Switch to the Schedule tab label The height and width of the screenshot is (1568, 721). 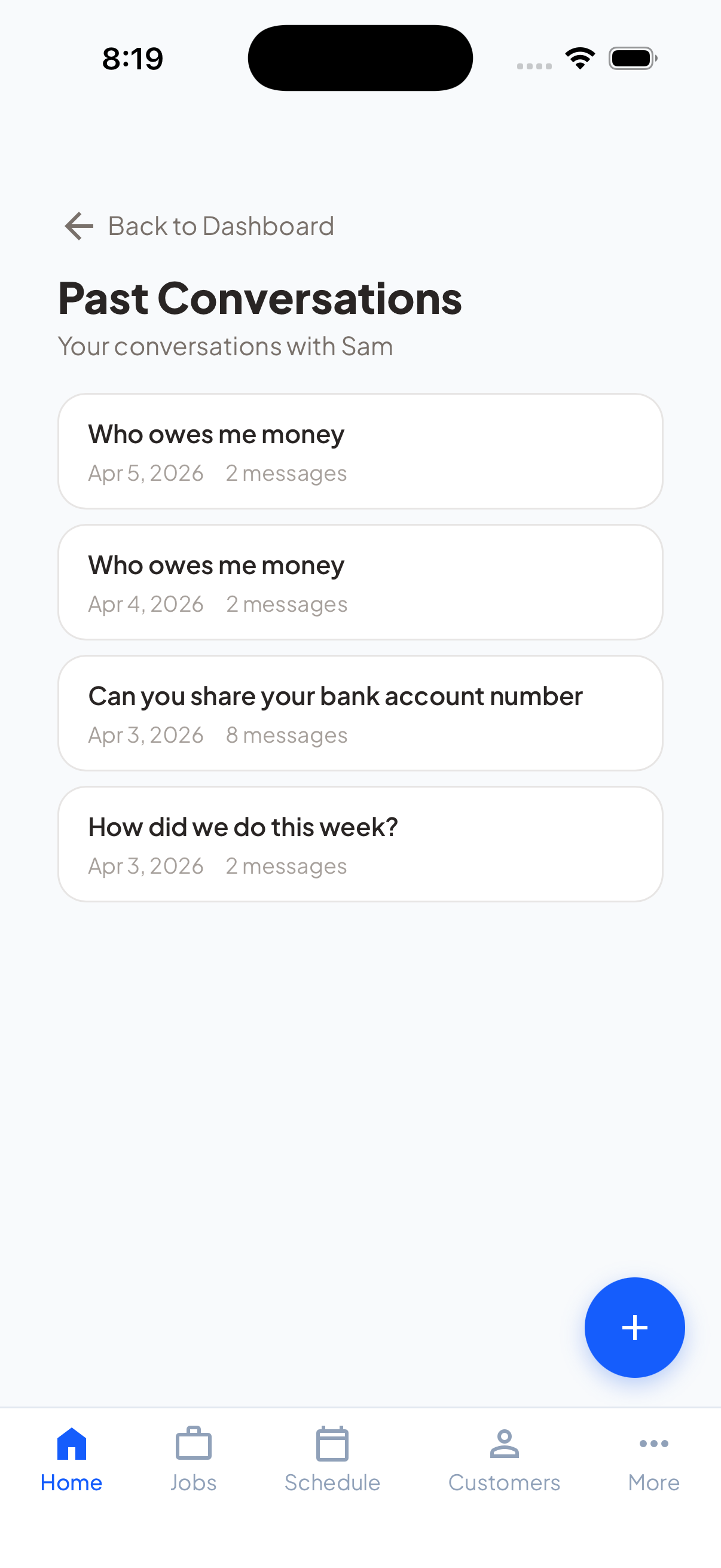tap(332, 1483)
